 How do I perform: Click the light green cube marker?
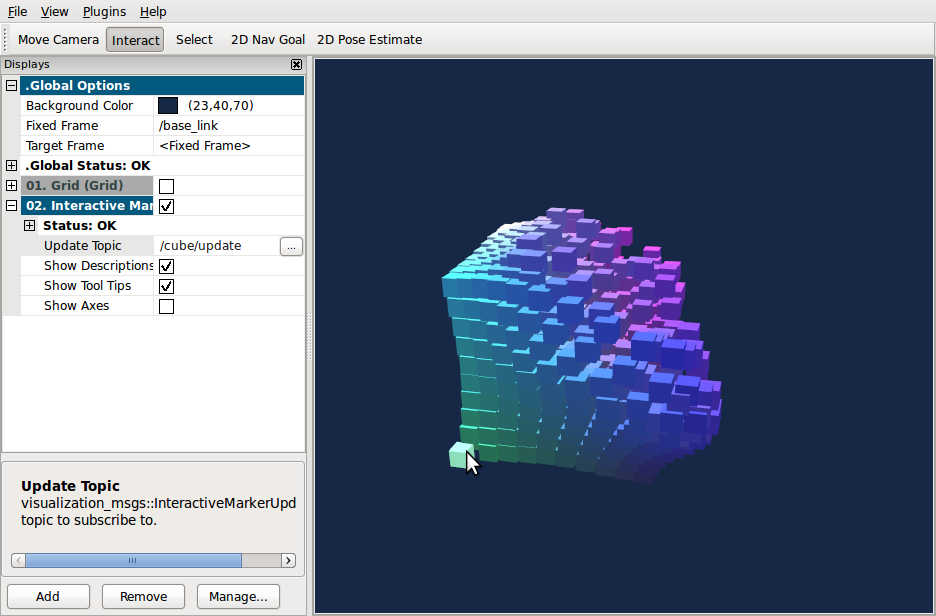(x=459, y=455)
